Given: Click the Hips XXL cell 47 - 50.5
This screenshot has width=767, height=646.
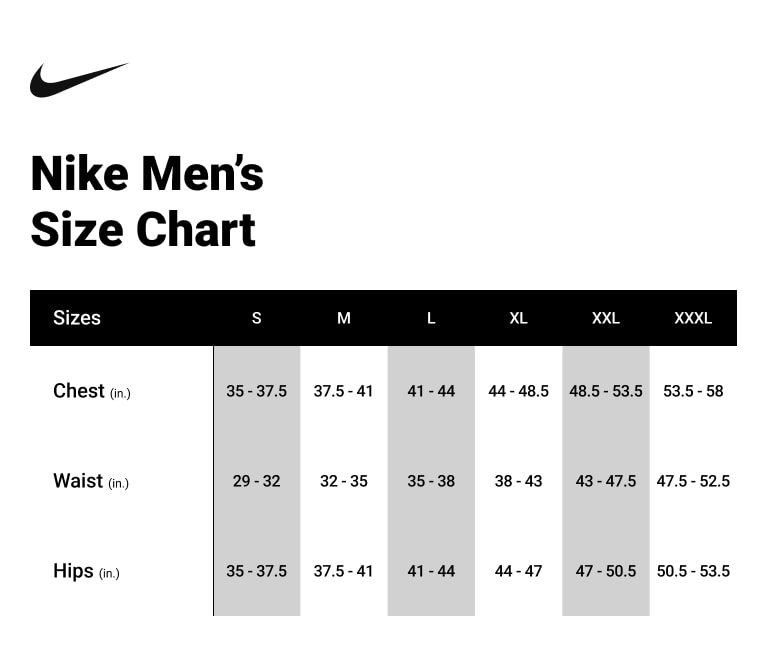Looking at the screenshot, I should pyautogui.click(x=605, y=571).
